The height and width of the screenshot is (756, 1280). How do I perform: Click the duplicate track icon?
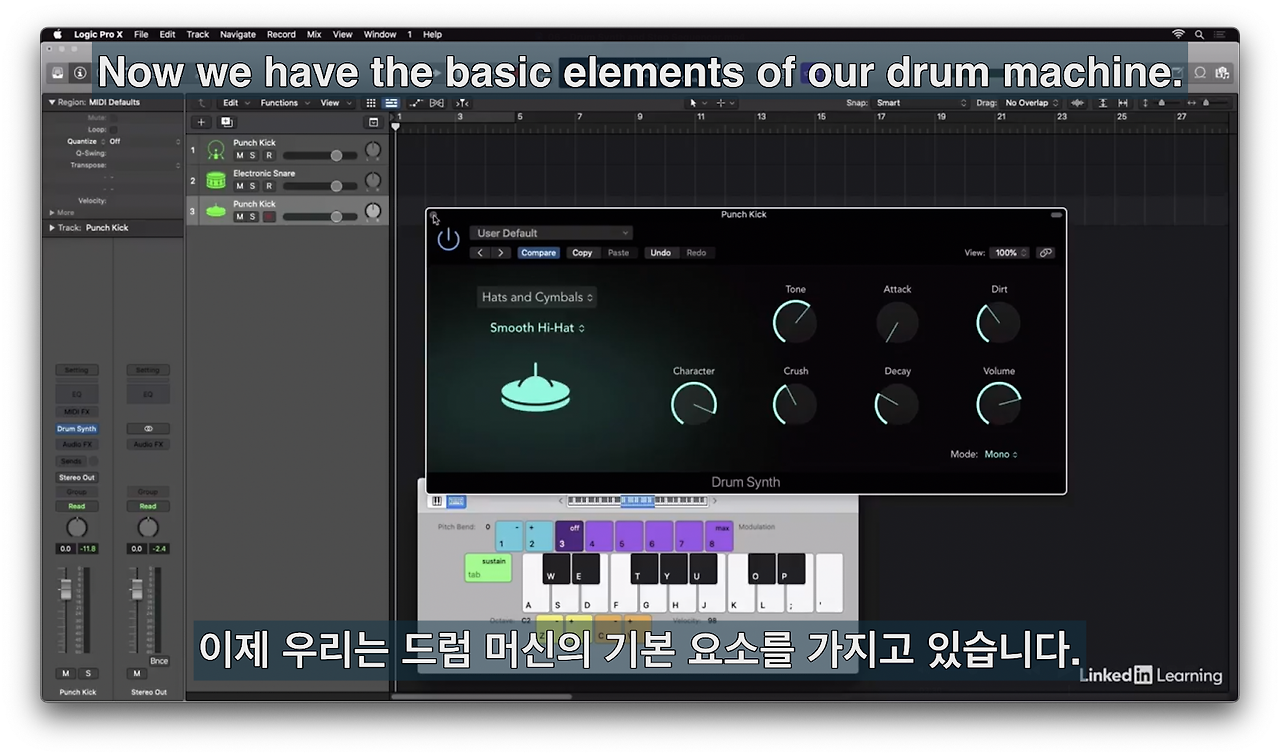click(x=226, y=122)
